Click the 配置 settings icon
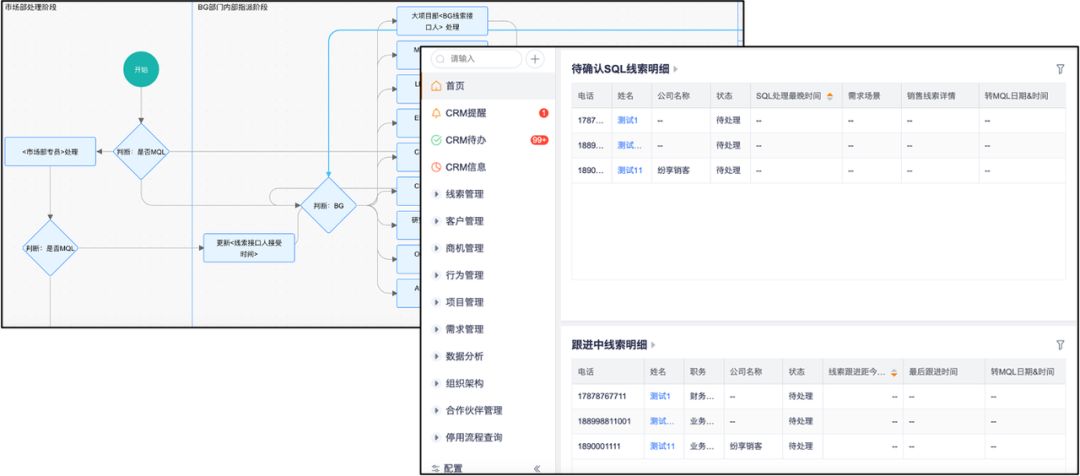Viewport: 1080px width, 476px height. tap(435, 468)
